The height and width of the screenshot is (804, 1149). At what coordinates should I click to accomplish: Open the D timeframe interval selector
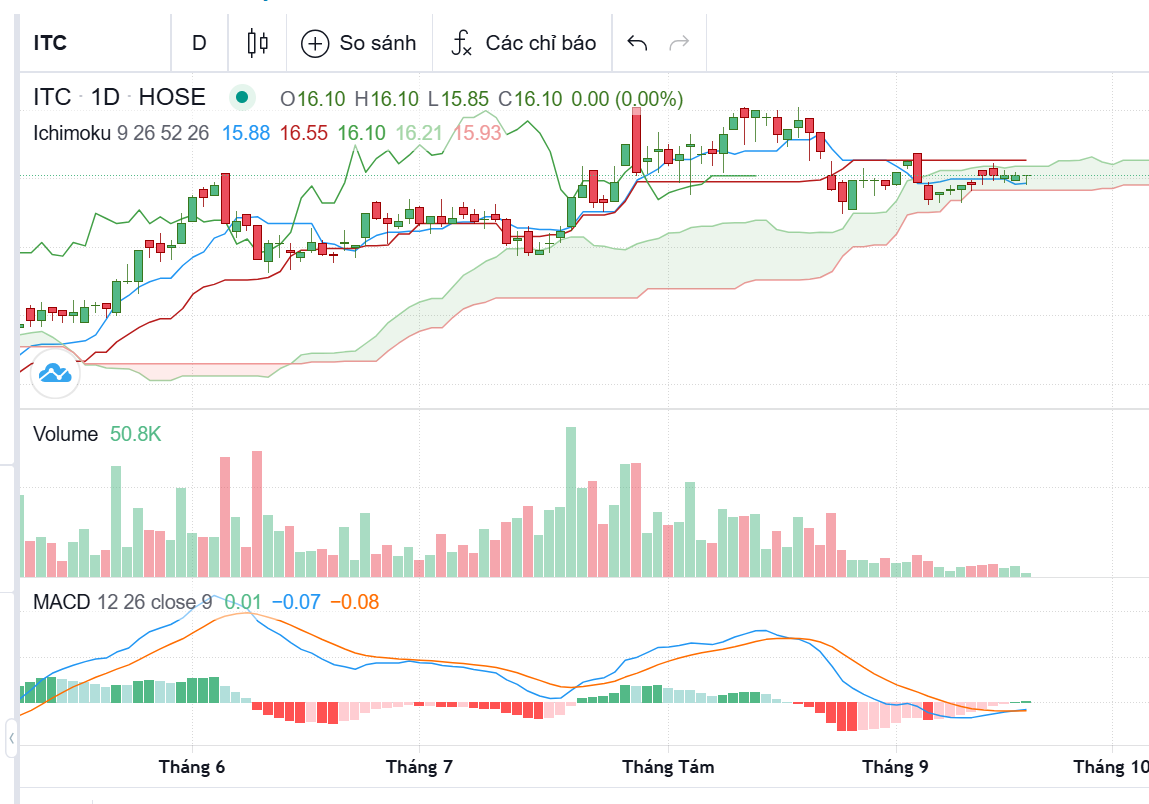click(199, 43)
